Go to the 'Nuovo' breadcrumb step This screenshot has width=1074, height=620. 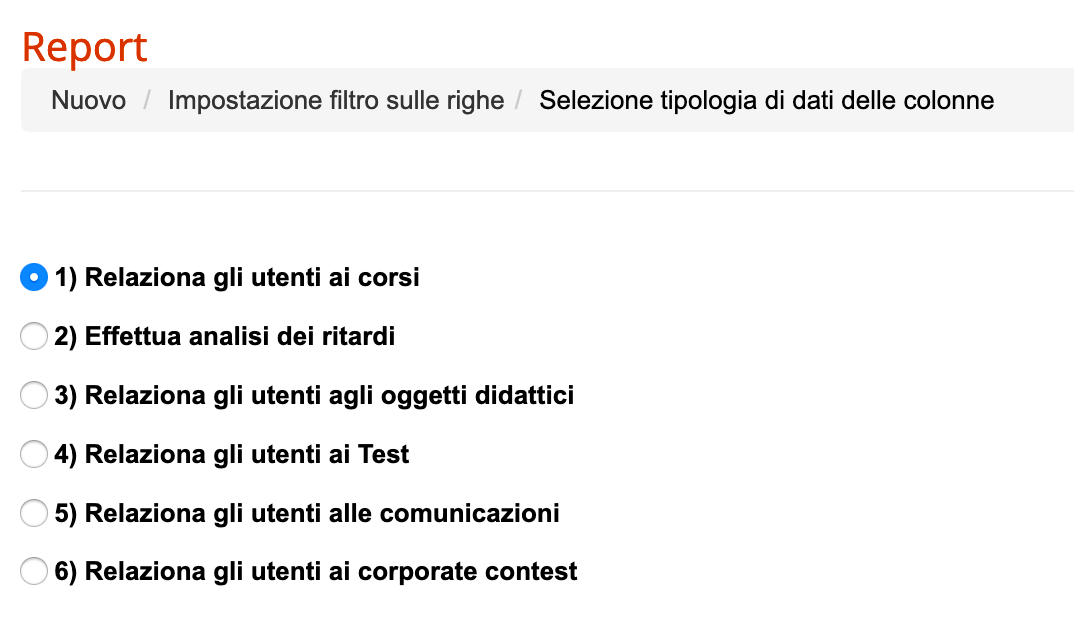89,100
